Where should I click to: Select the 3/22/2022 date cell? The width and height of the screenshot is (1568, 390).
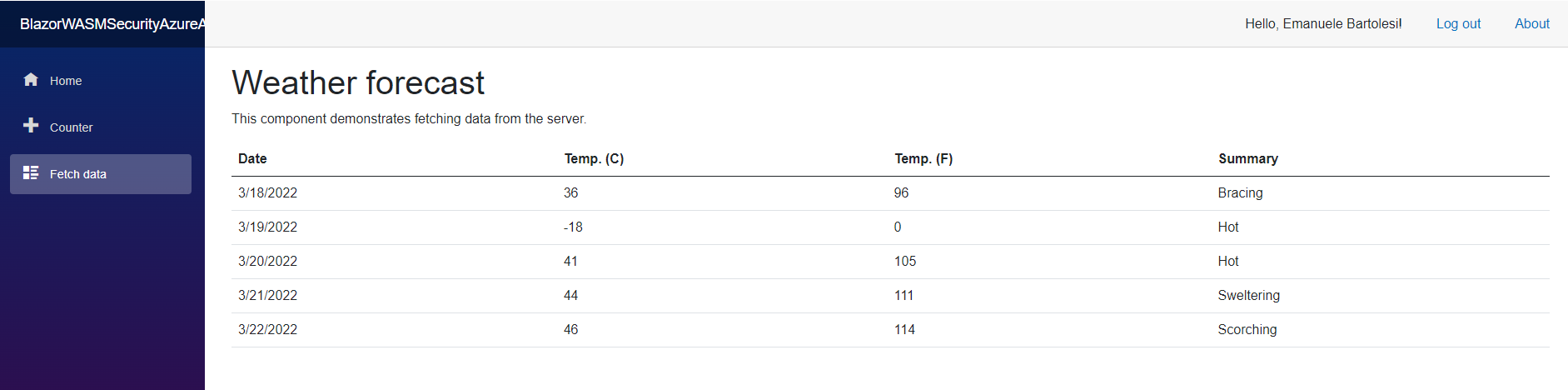click(x=267, y=330)
